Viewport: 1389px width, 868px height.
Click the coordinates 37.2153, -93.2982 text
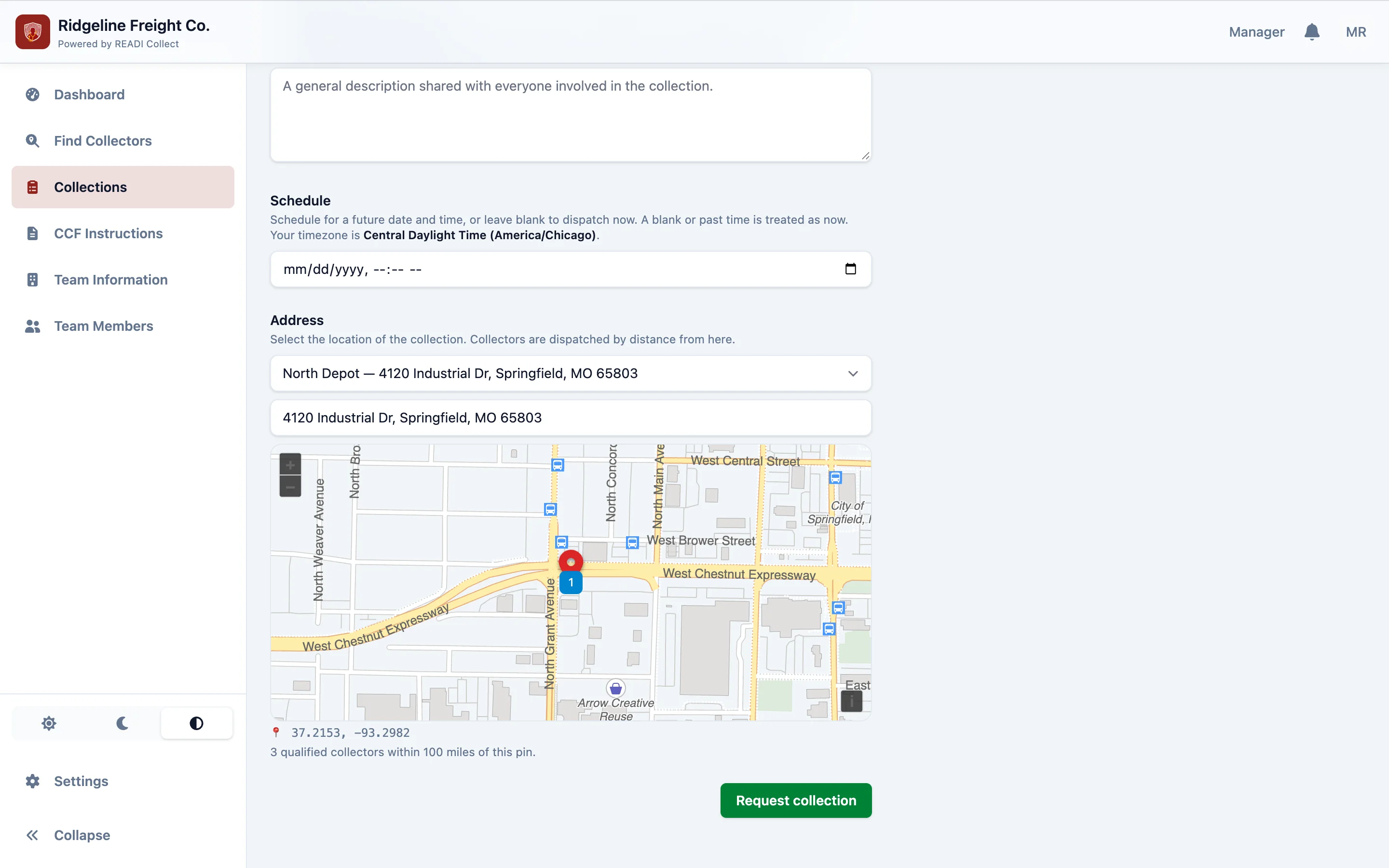350,732
